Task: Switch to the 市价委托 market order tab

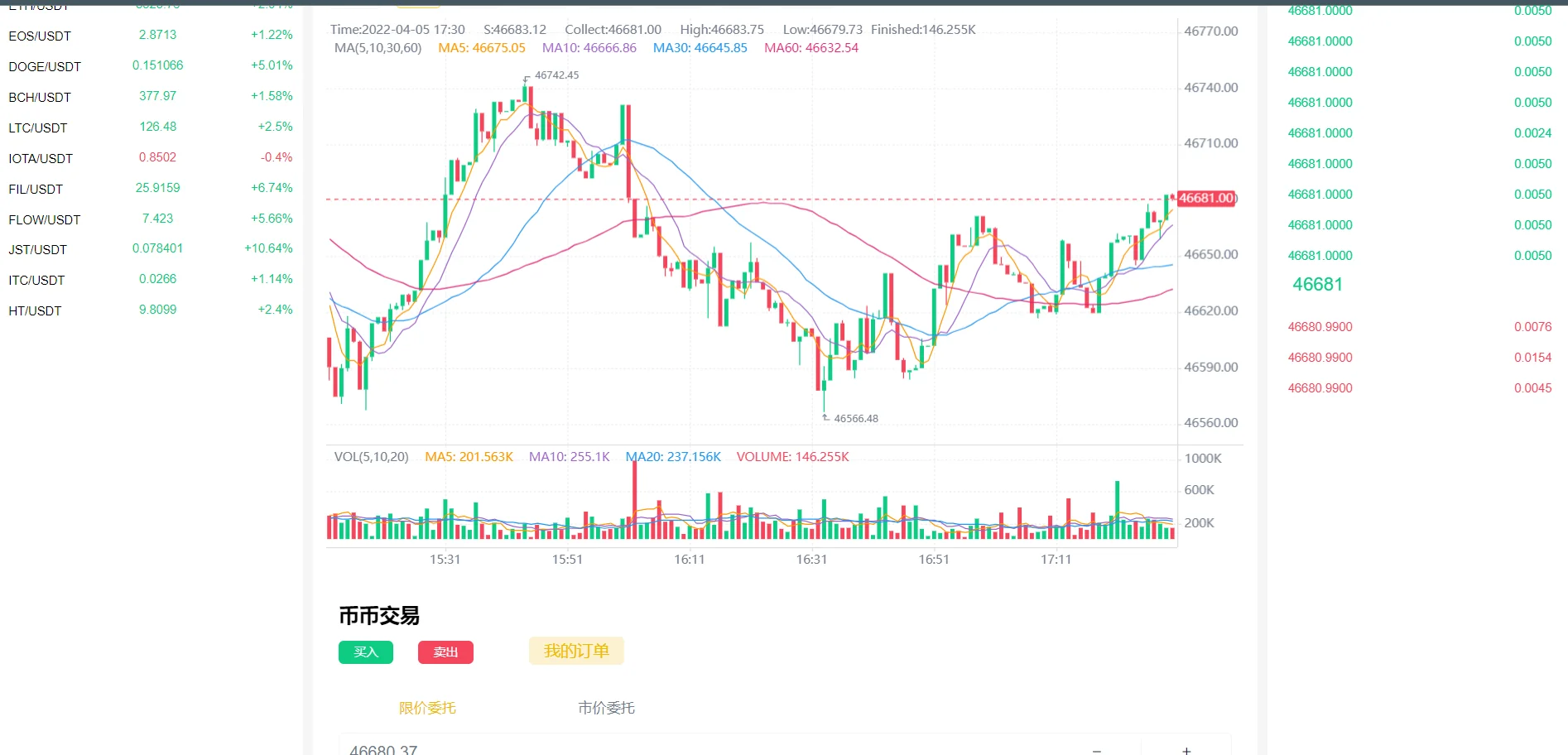Action: click(606, 708)
